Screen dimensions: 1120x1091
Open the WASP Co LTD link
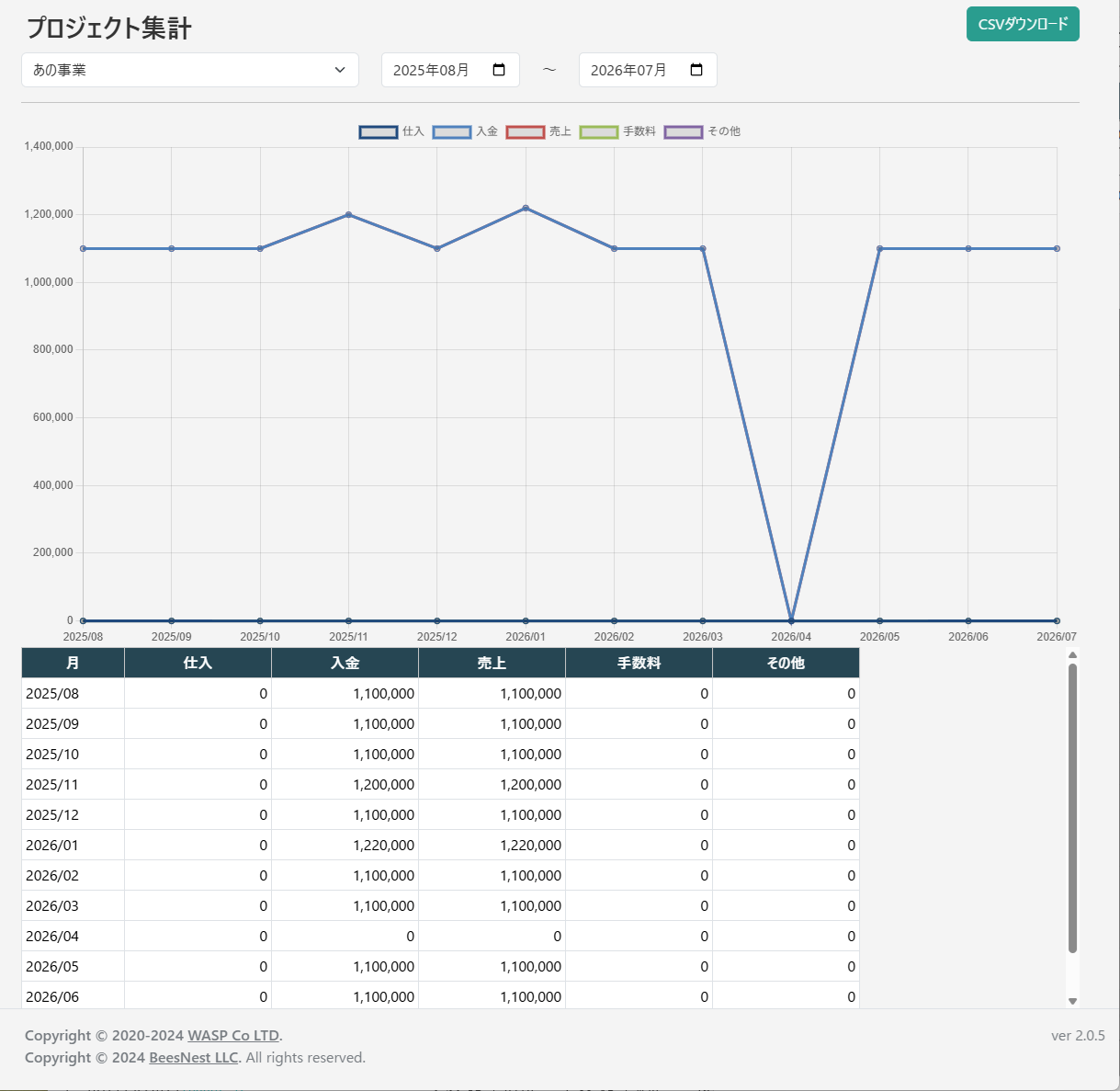pos(233,1036)
